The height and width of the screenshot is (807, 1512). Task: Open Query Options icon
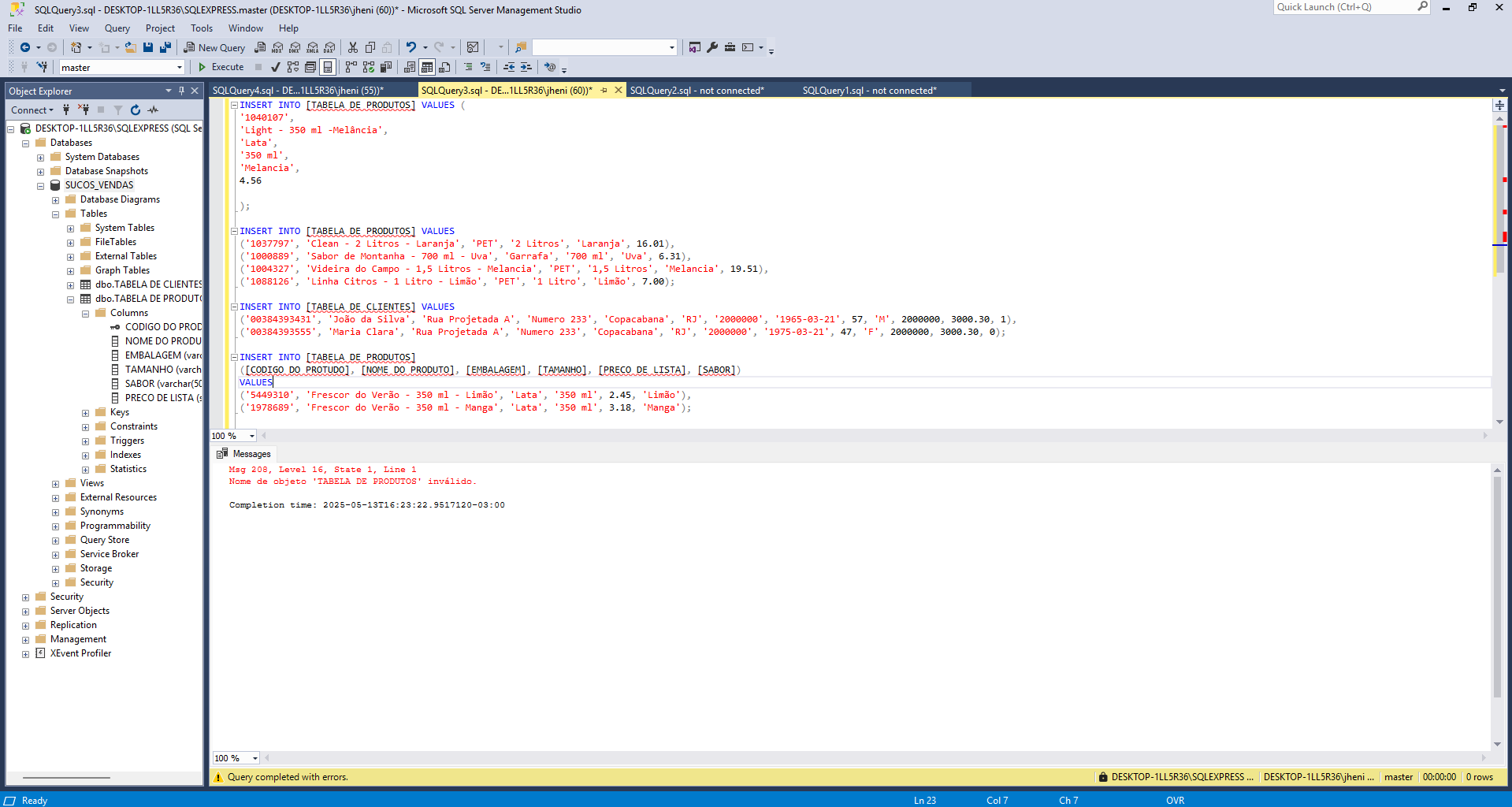pos(310,67)
